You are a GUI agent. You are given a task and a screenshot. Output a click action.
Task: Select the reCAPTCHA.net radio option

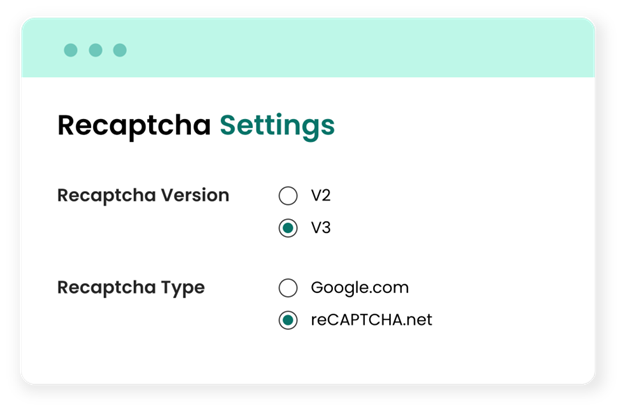point(288,321)
